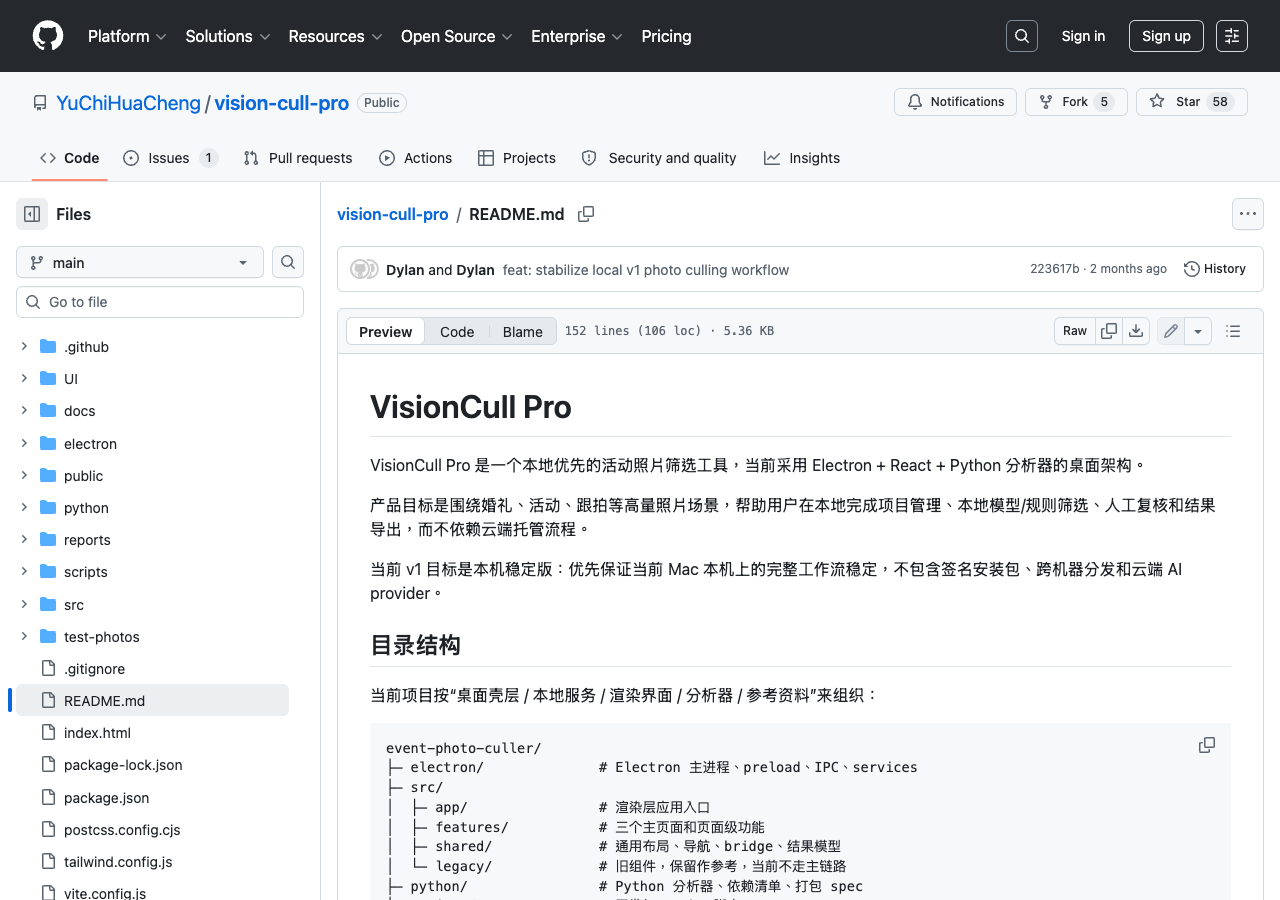
Task: Click Sign in link
Action: (x=1083, y=36)
